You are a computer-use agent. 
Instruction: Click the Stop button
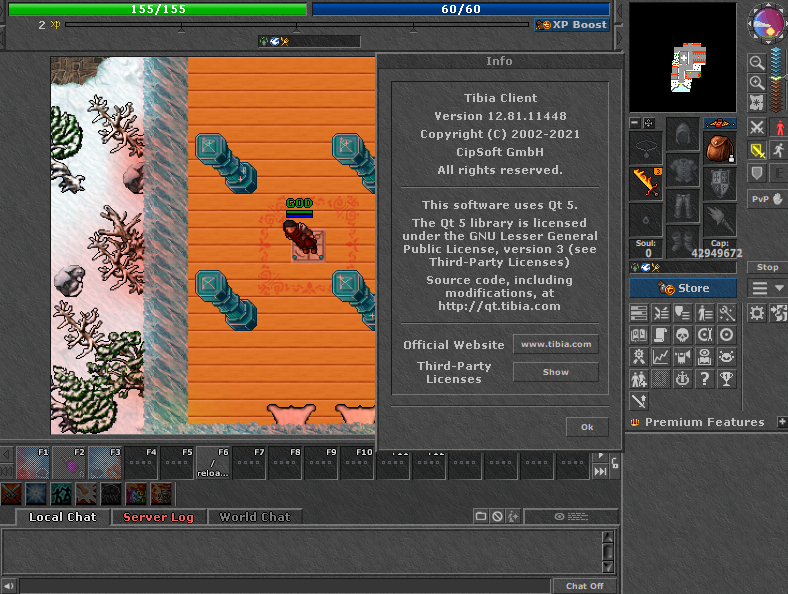coord(767,267)
